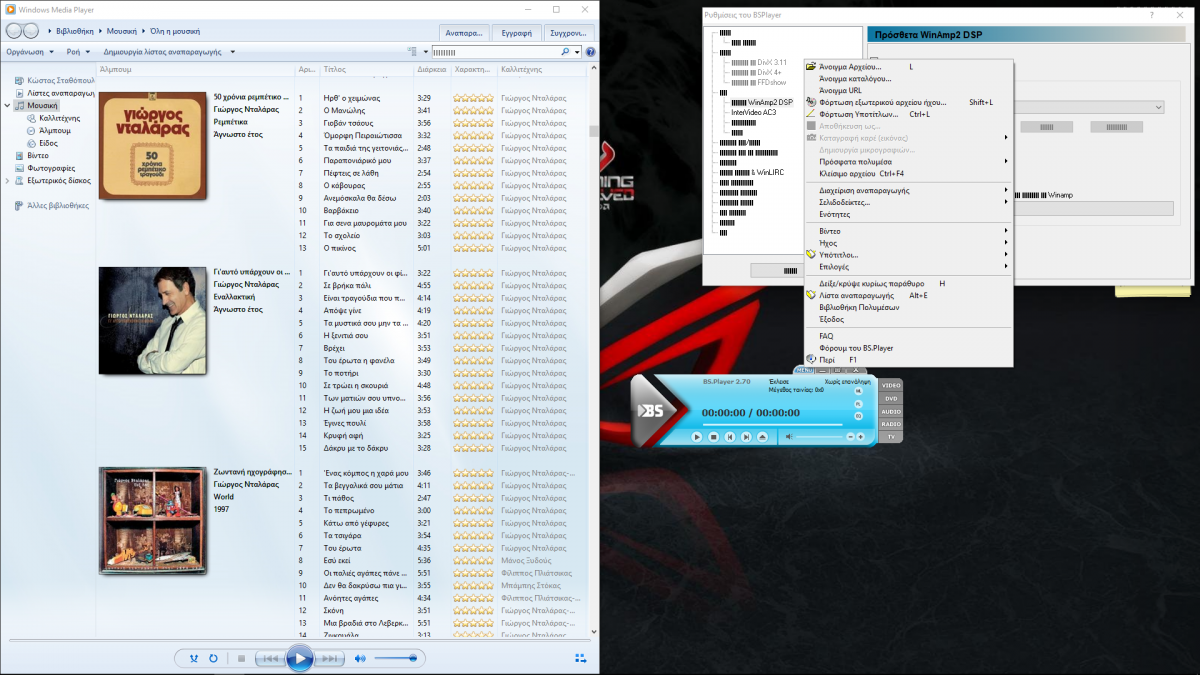Open Λίστα αναπαραγωγής from the context menu
This screenshot has height=675, width=1200.
point(910,296)
